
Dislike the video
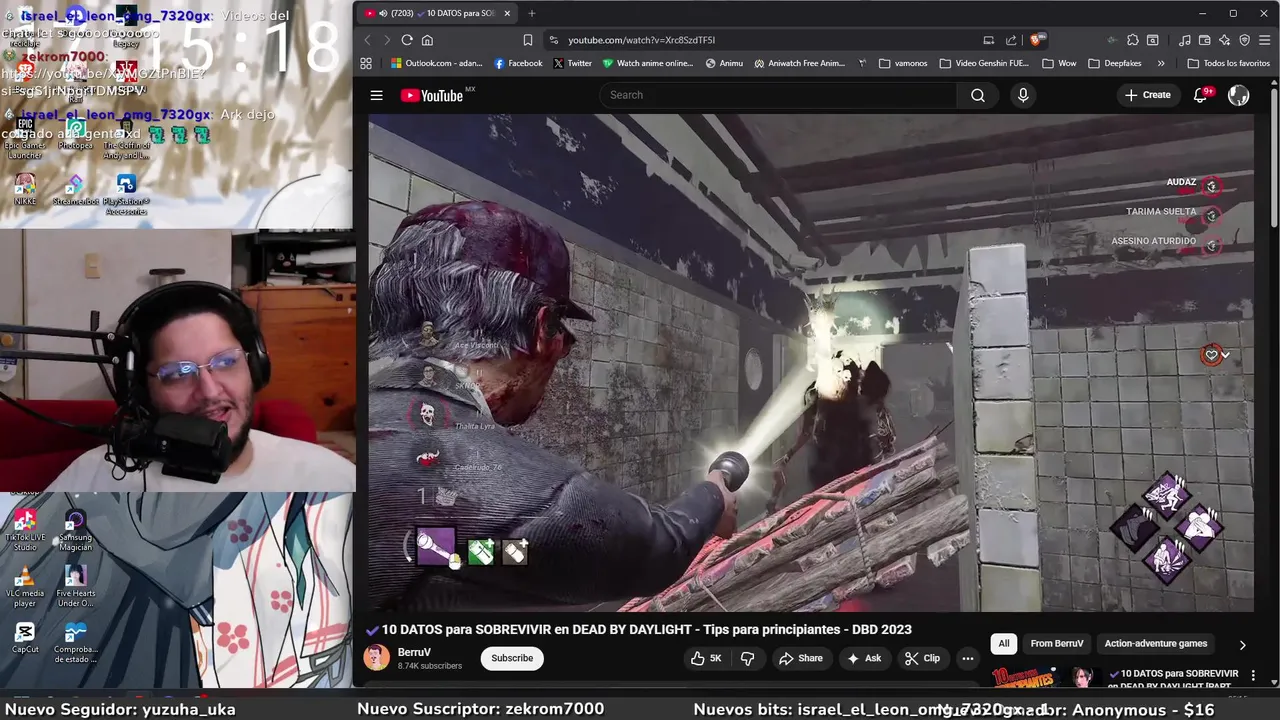(747, 658)
